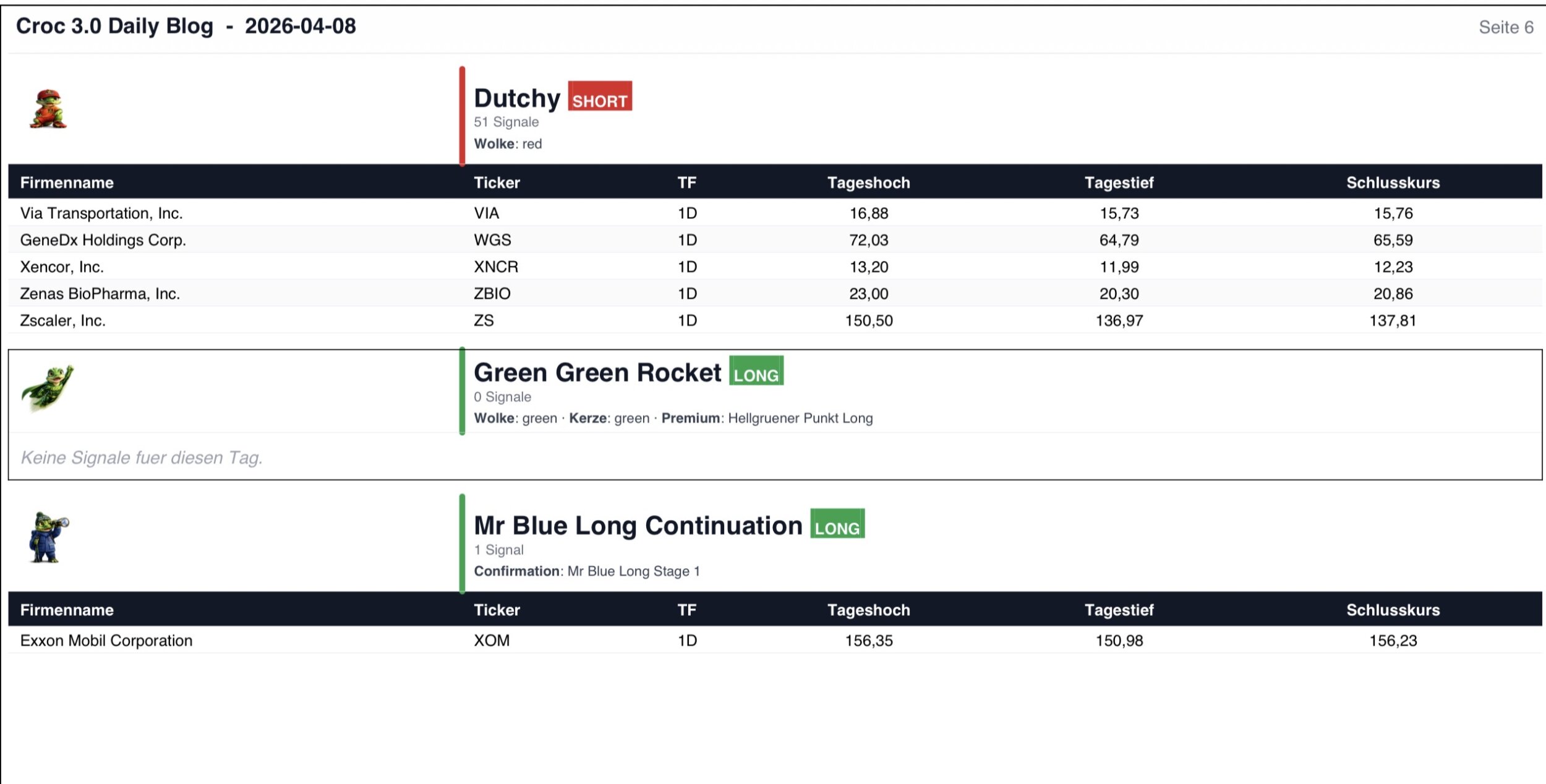Click Ticker header in Dutchy table

(x=497, y=182)
